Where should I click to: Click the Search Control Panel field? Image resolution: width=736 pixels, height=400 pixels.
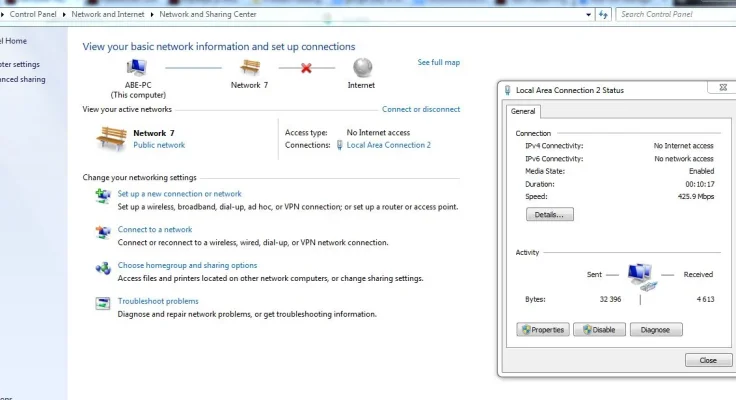tap(673, 15)
